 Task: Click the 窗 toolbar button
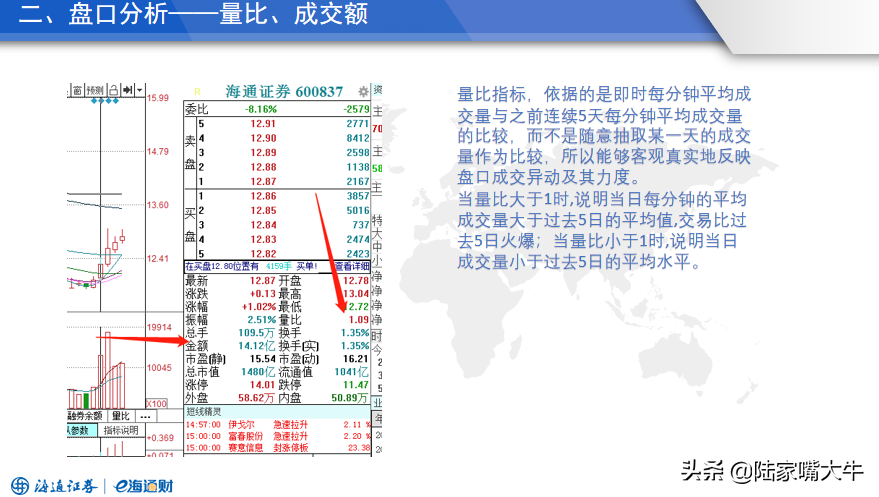[77, 90]
